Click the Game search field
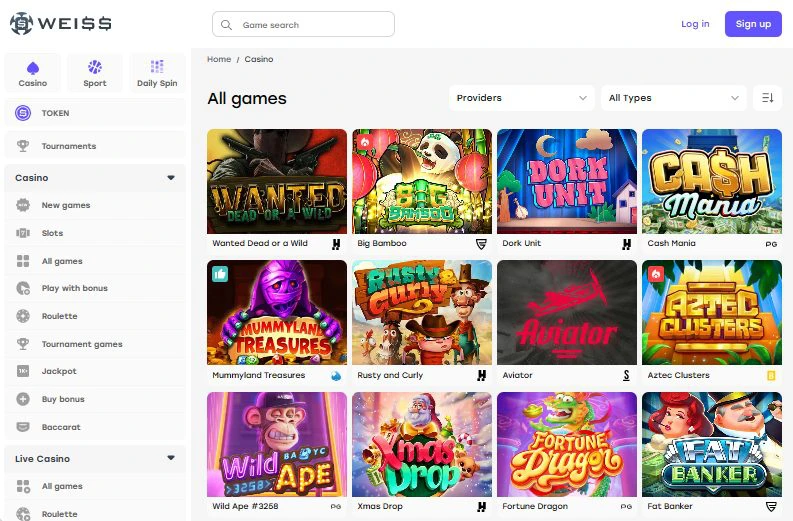The height and width of the screenshot is (521, 793). click(303, 24)
